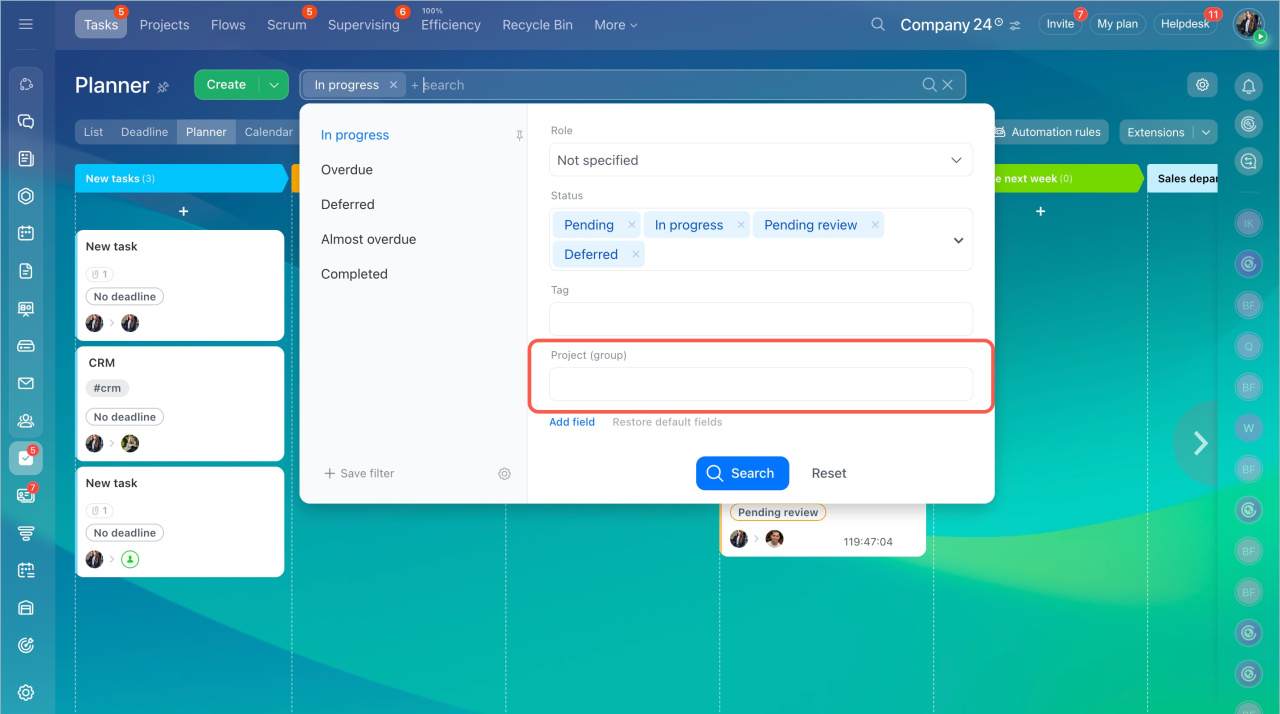Viewport: 1280px width, 714px height.
Task: Open the hamburger menu icon
Action: click(26, 24)
